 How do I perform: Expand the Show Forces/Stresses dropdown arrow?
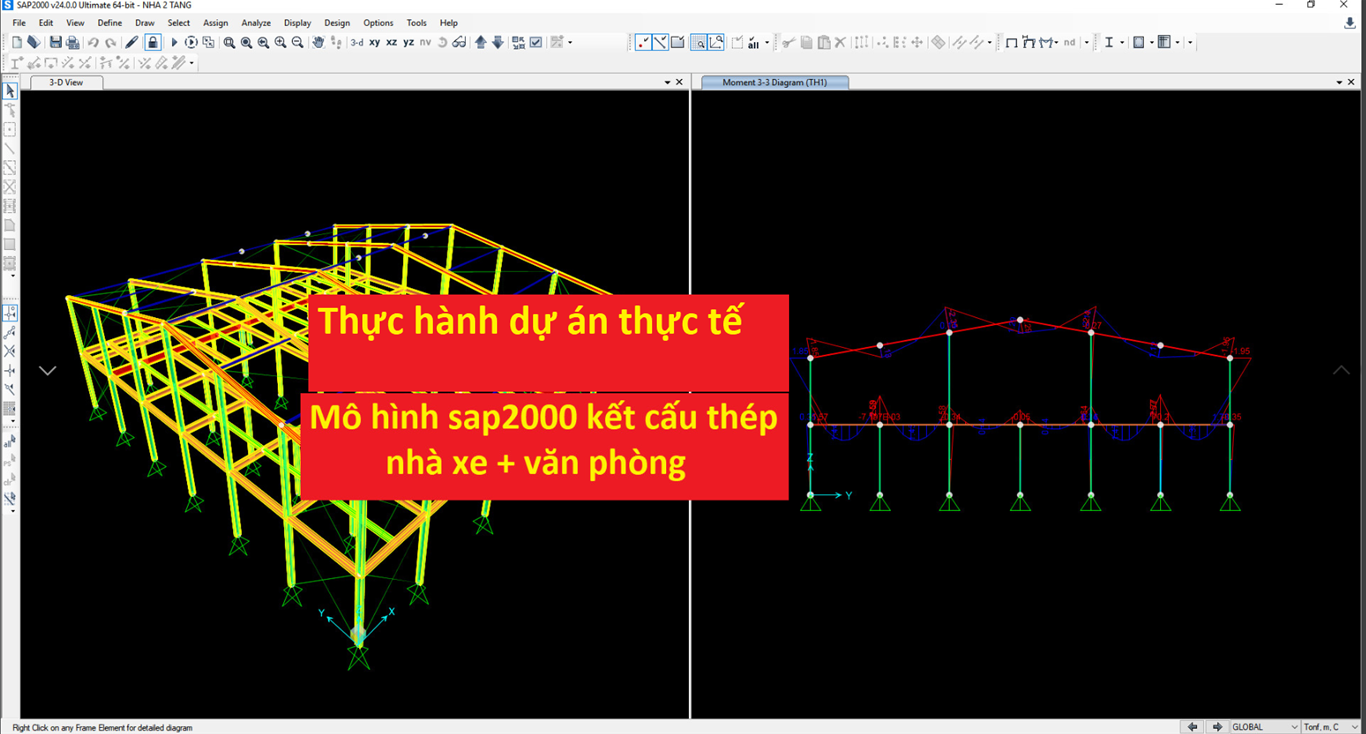click(1055, 42)
